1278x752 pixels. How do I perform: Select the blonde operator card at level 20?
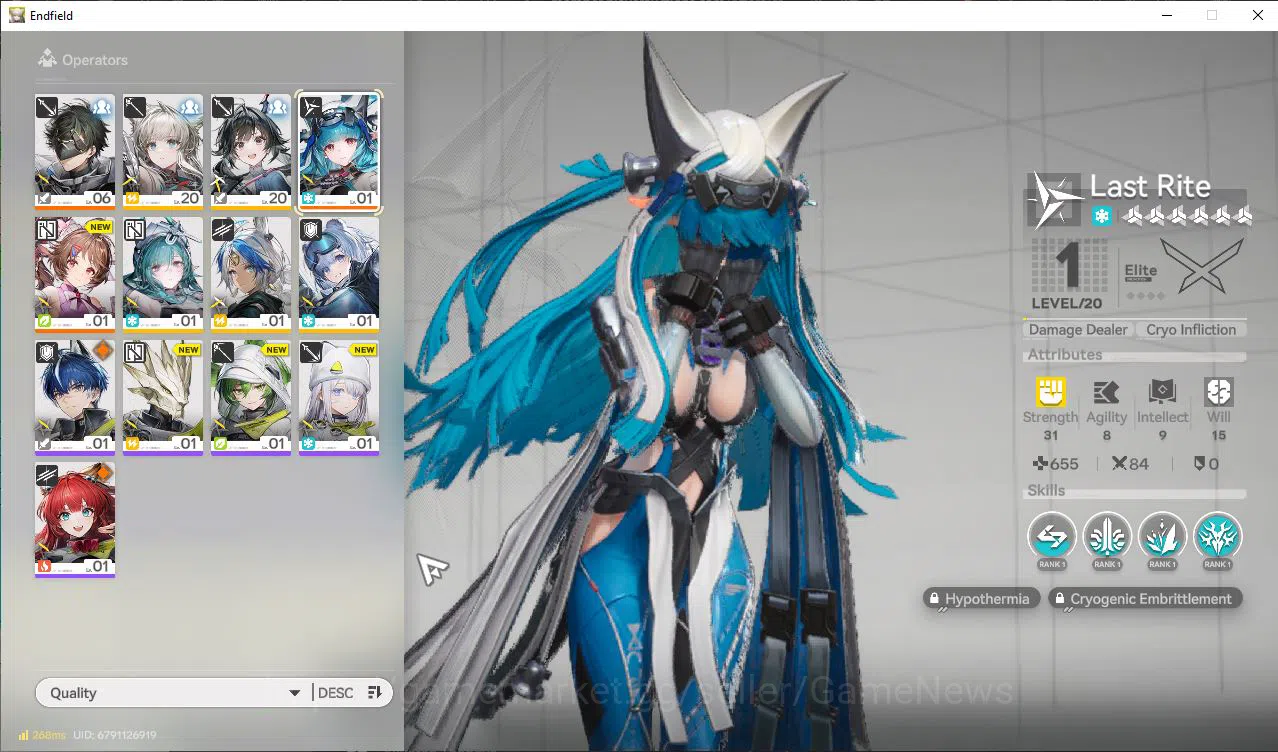163,151
